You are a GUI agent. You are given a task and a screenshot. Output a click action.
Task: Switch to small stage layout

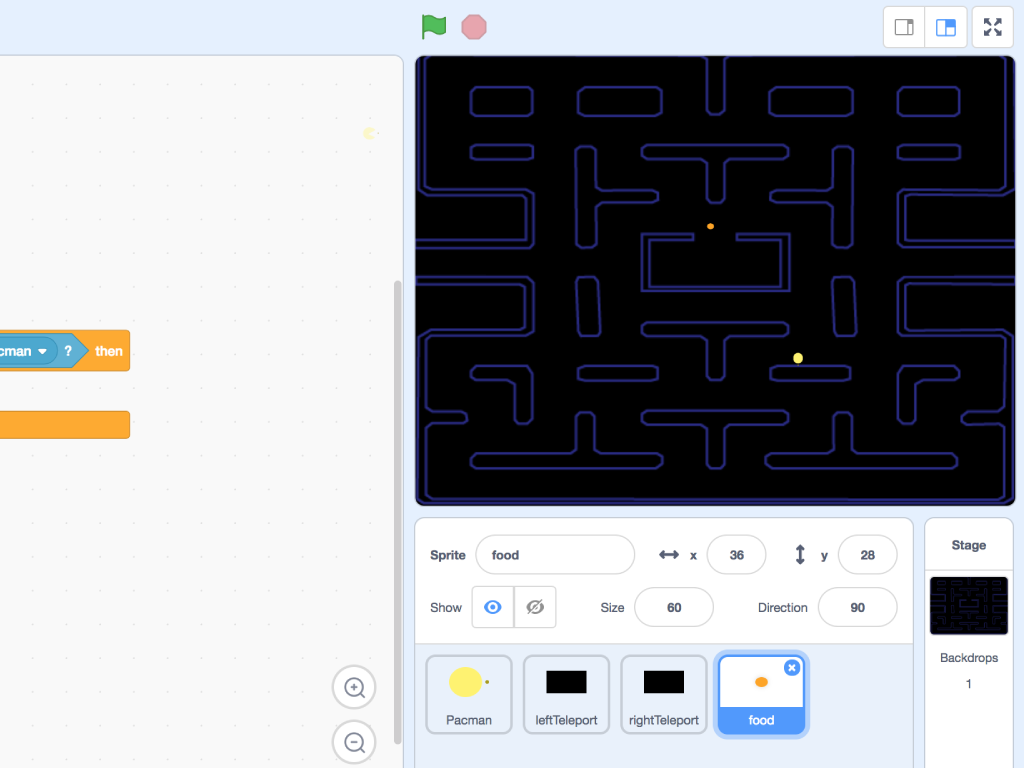[x=904, y=27]
